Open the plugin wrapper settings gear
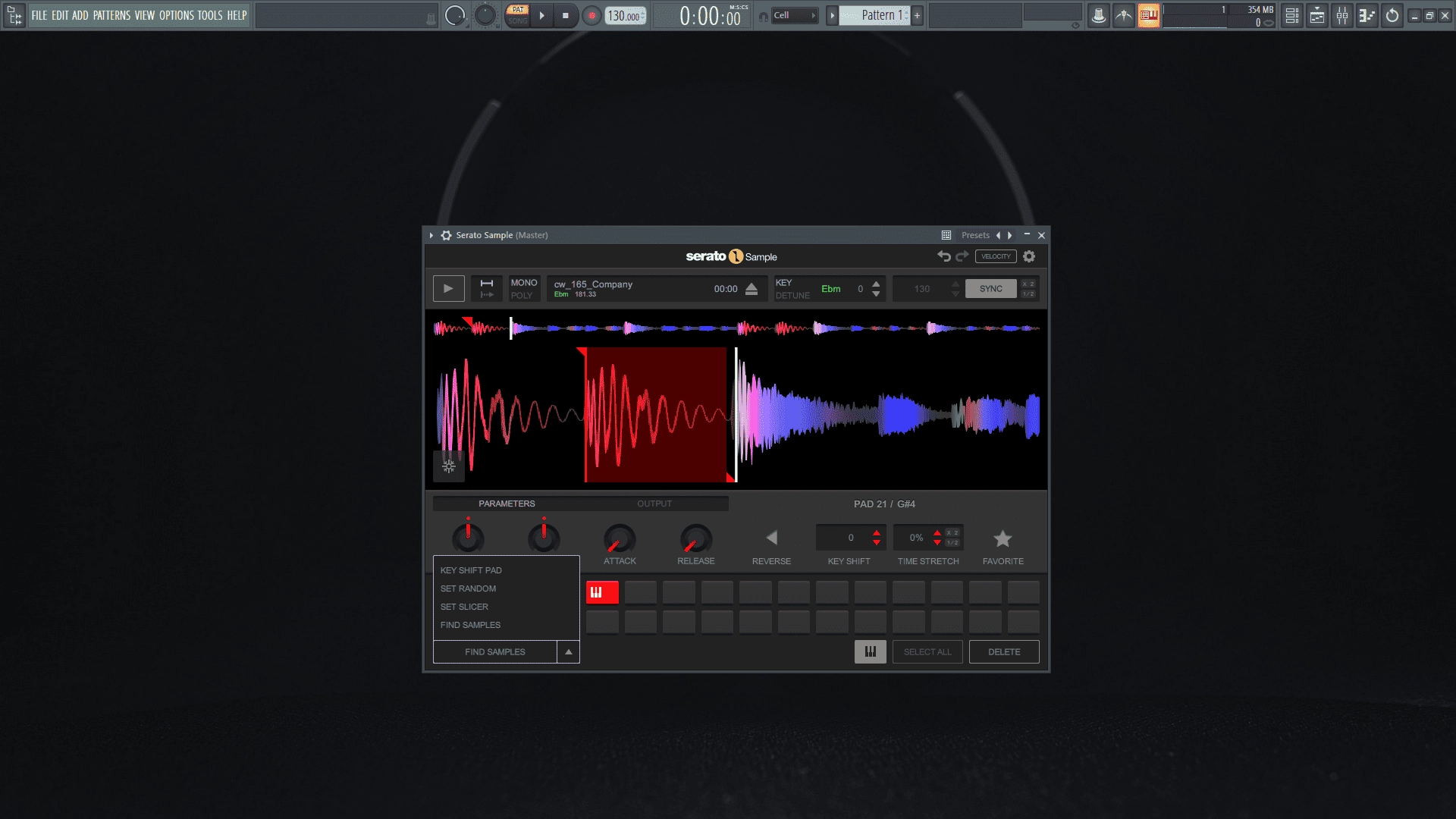 (x=446, y=235)
